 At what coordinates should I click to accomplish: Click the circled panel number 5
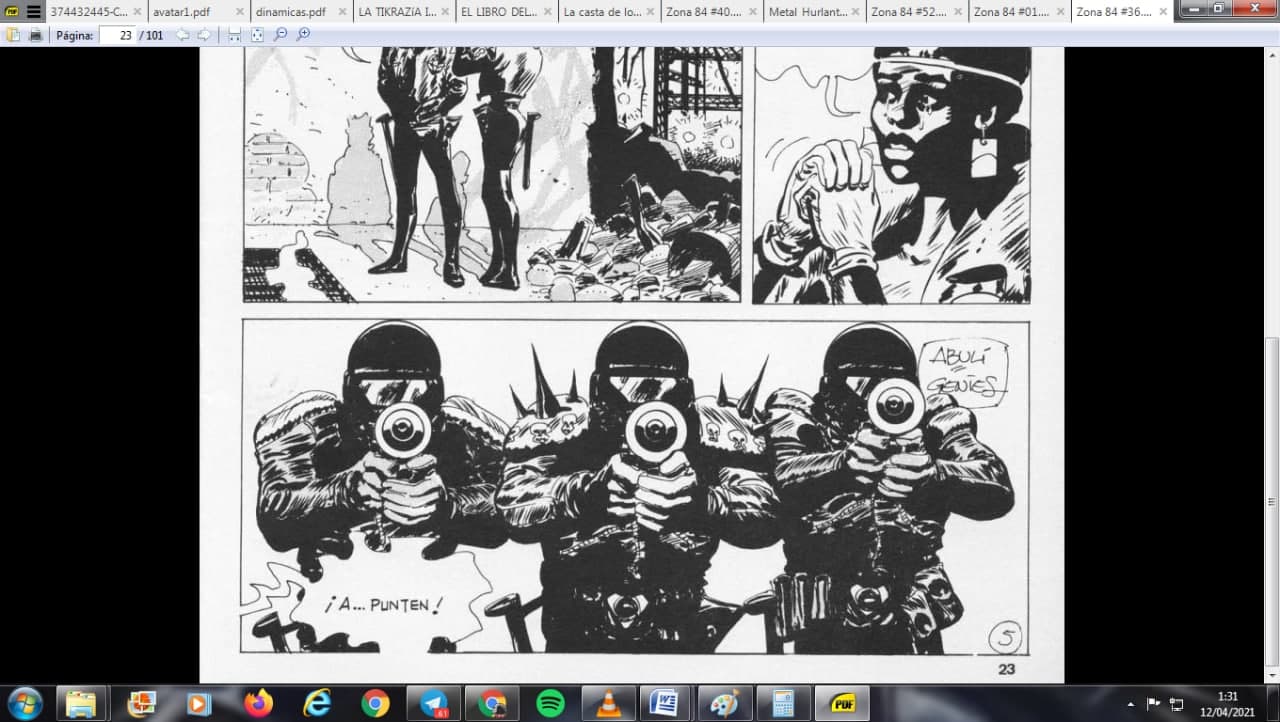pos(1004,636)
